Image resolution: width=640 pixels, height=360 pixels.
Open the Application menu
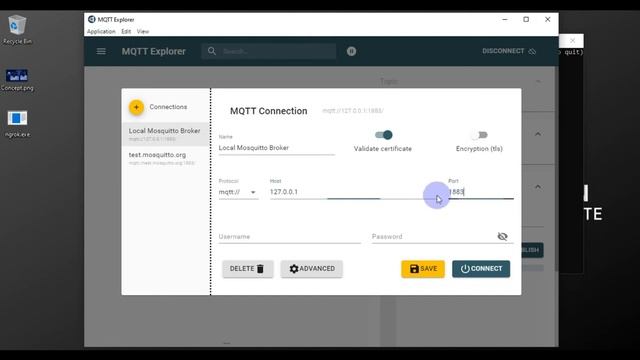click(x=101, y=31)
